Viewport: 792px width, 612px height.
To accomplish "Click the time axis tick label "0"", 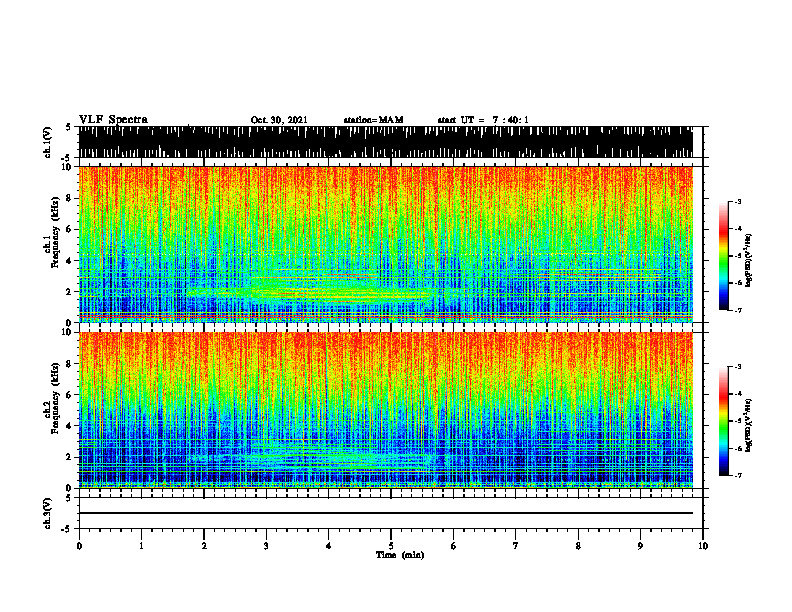I will click(79, 546).
